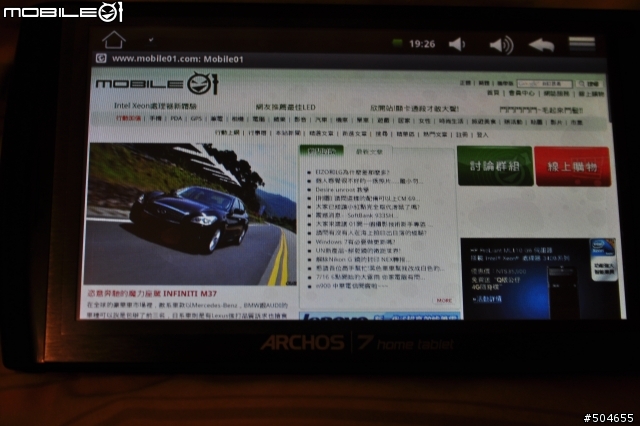Viewport: 640px width, 426px height.
Task: Click the Mobile01 logo on the webpage
Action: (157, 83)
